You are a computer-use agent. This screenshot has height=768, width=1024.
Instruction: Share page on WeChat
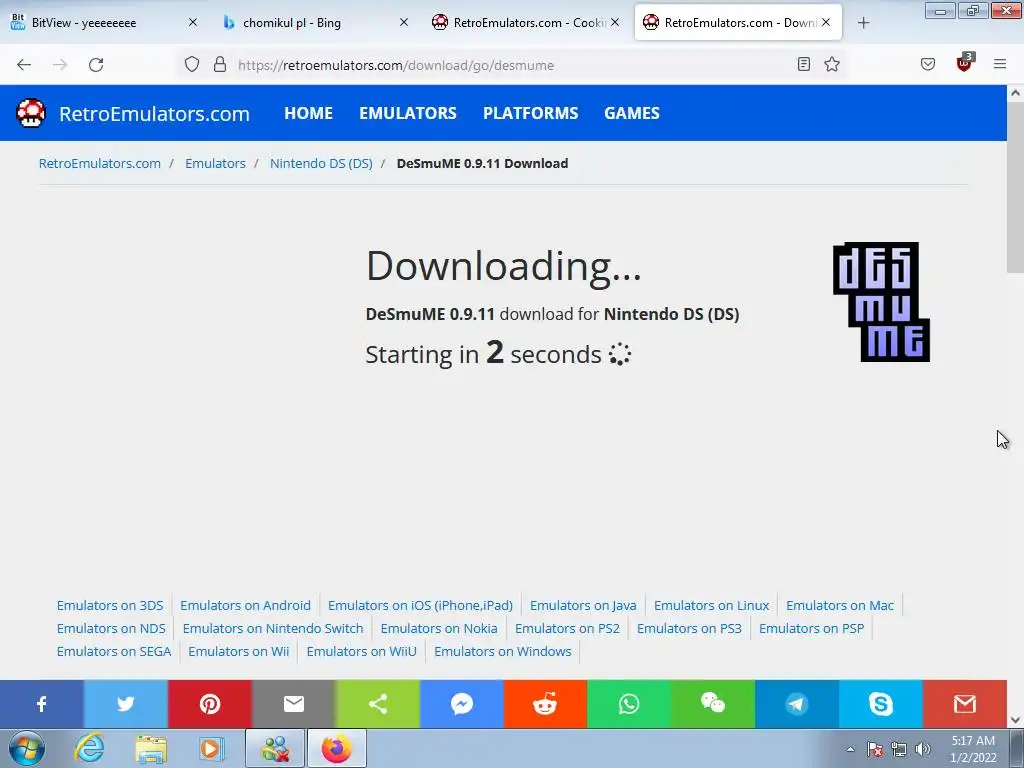pos(713,704)
